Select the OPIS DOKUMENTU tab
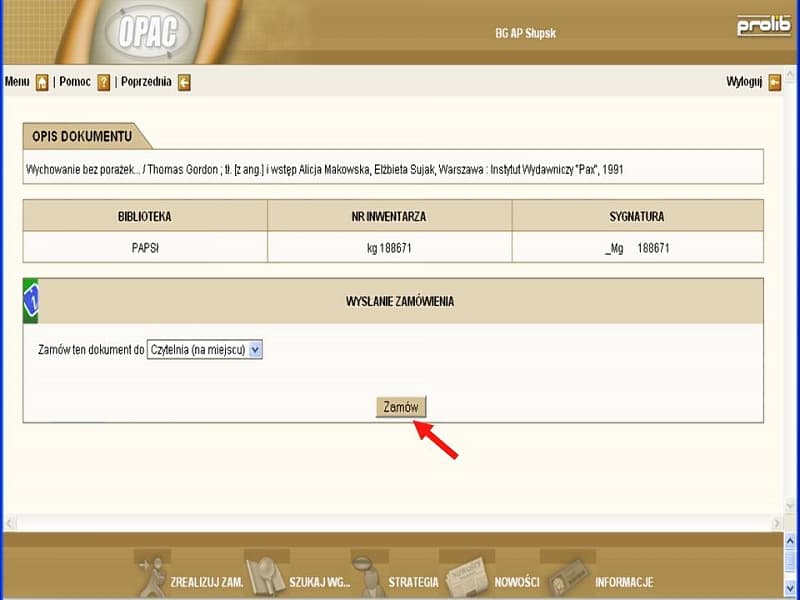 pyautogui.click(x=82, y=136)
